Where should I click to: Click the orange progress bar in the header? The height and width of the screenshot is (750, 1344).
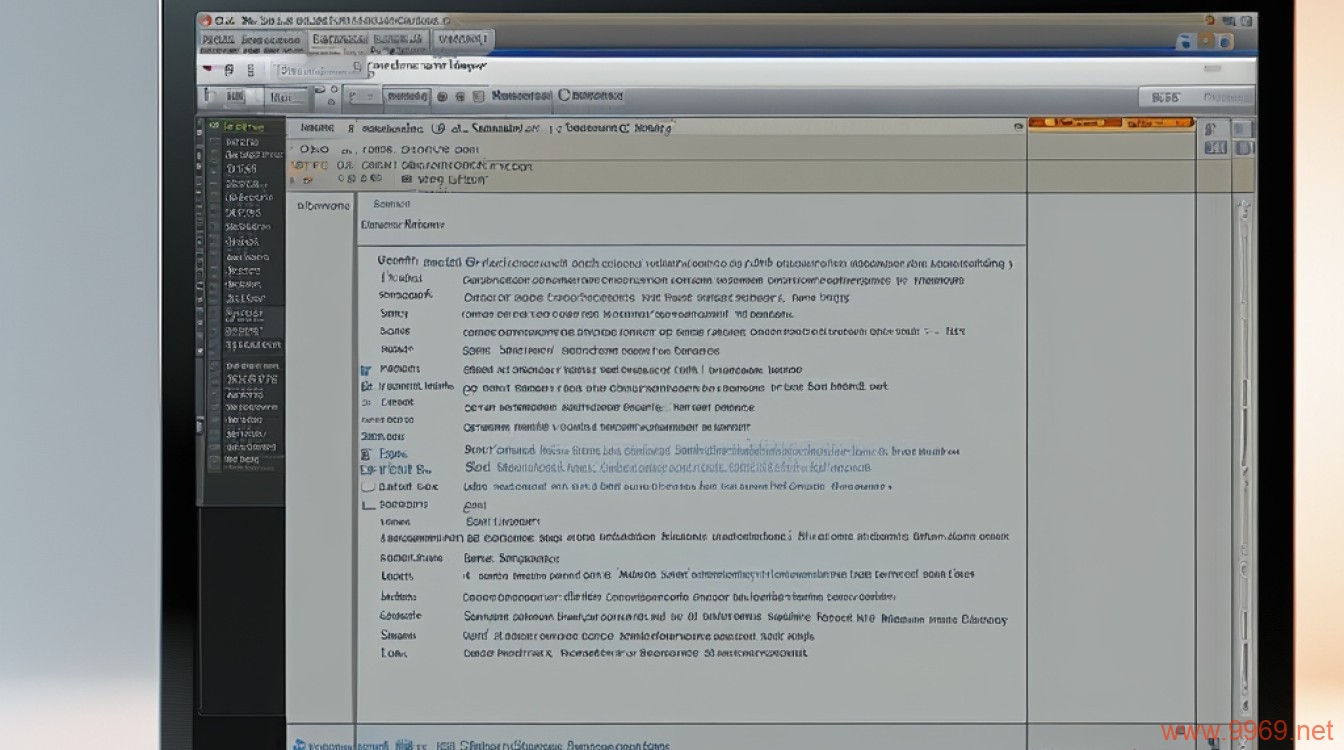coord(1110,124)
